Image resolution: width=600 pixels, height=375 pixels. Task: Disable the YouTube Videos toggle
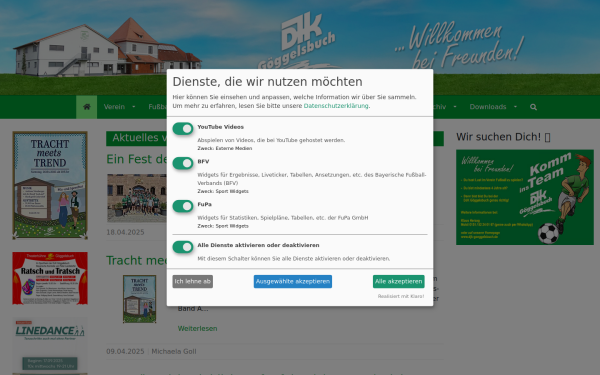coord(183,129)
